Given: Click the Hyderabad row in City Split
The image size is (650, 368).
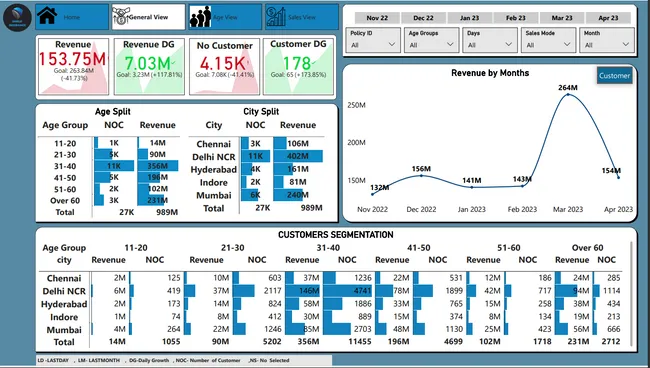Looking at the screenshot, I should point(256,169).
